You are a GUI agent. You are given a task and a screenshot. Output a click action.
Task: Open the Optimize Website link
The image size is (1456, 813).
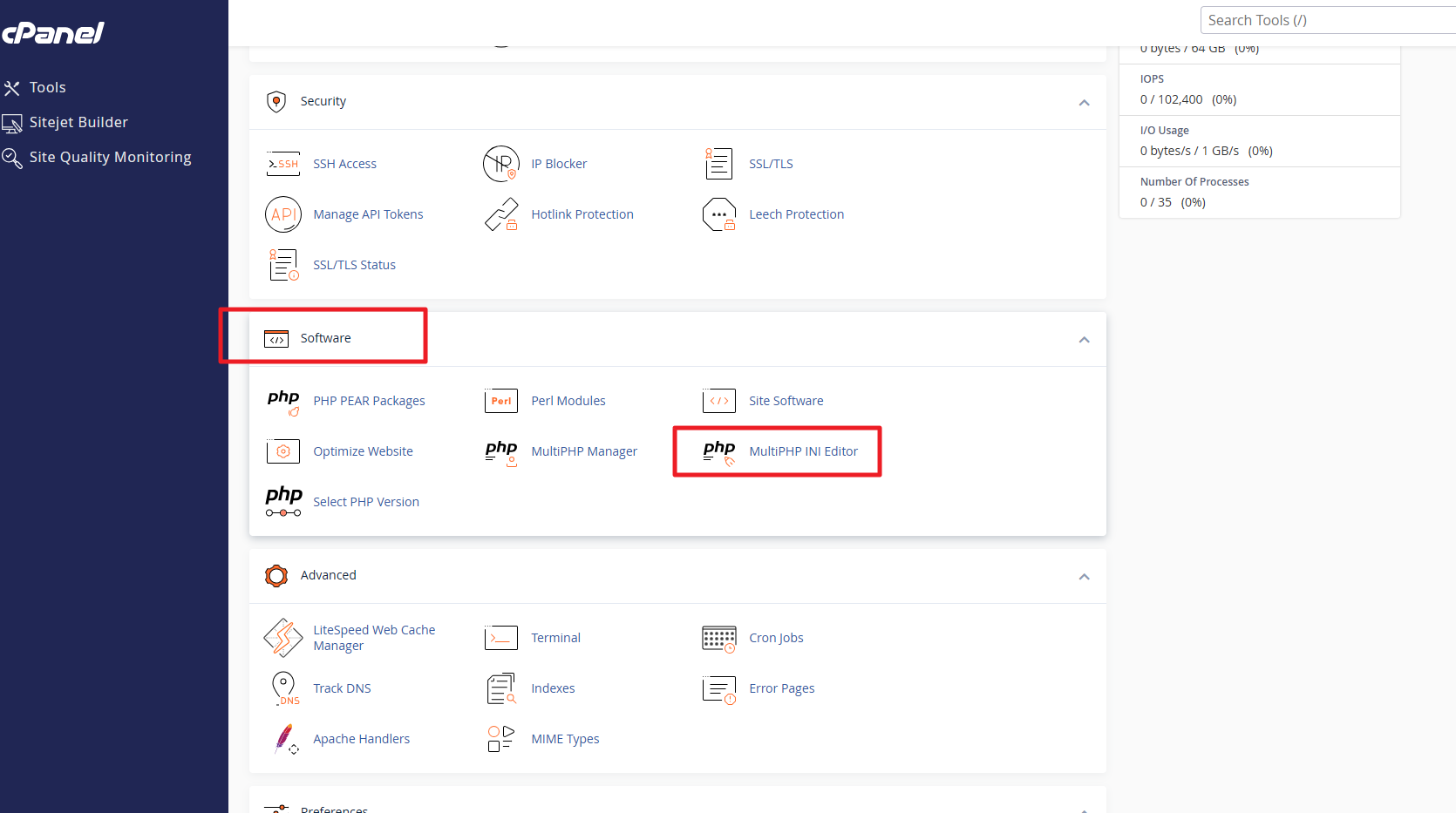click(x=363, y=451)
